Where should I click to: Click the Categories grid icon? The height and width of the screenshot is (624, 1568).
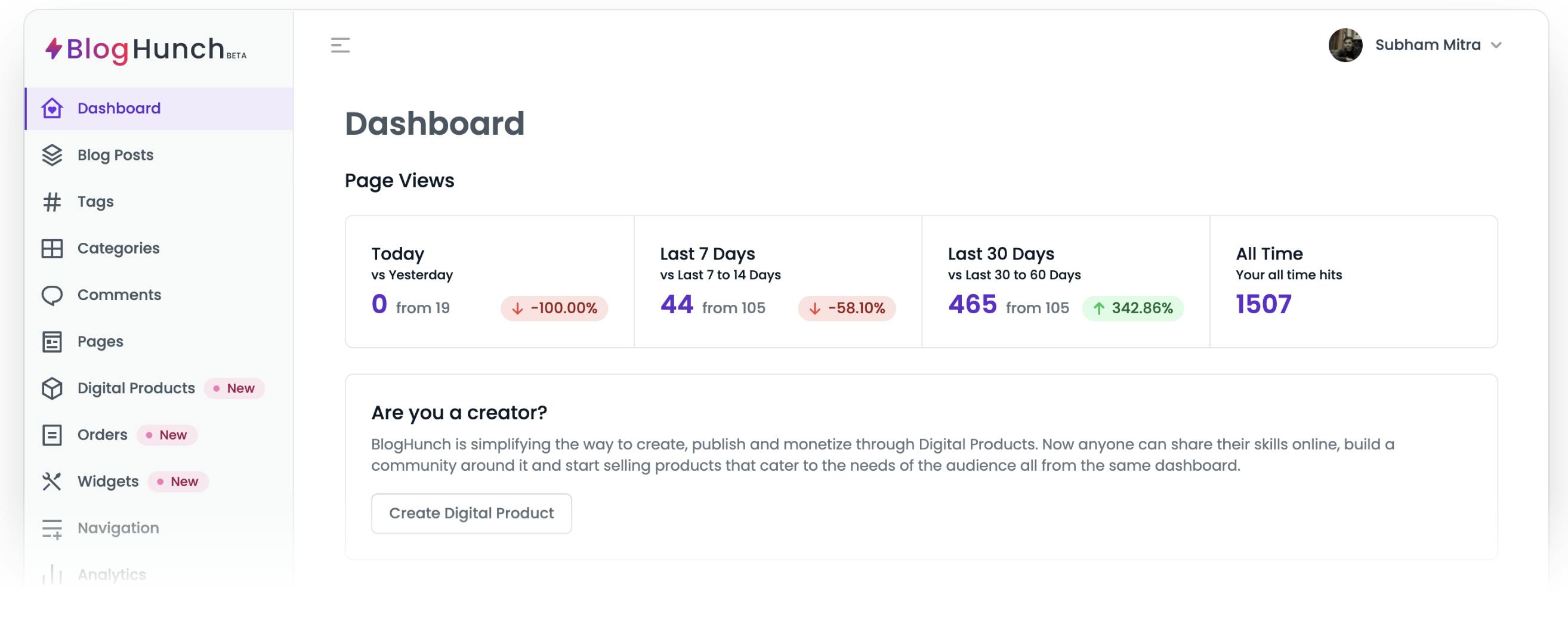[53, 248]
